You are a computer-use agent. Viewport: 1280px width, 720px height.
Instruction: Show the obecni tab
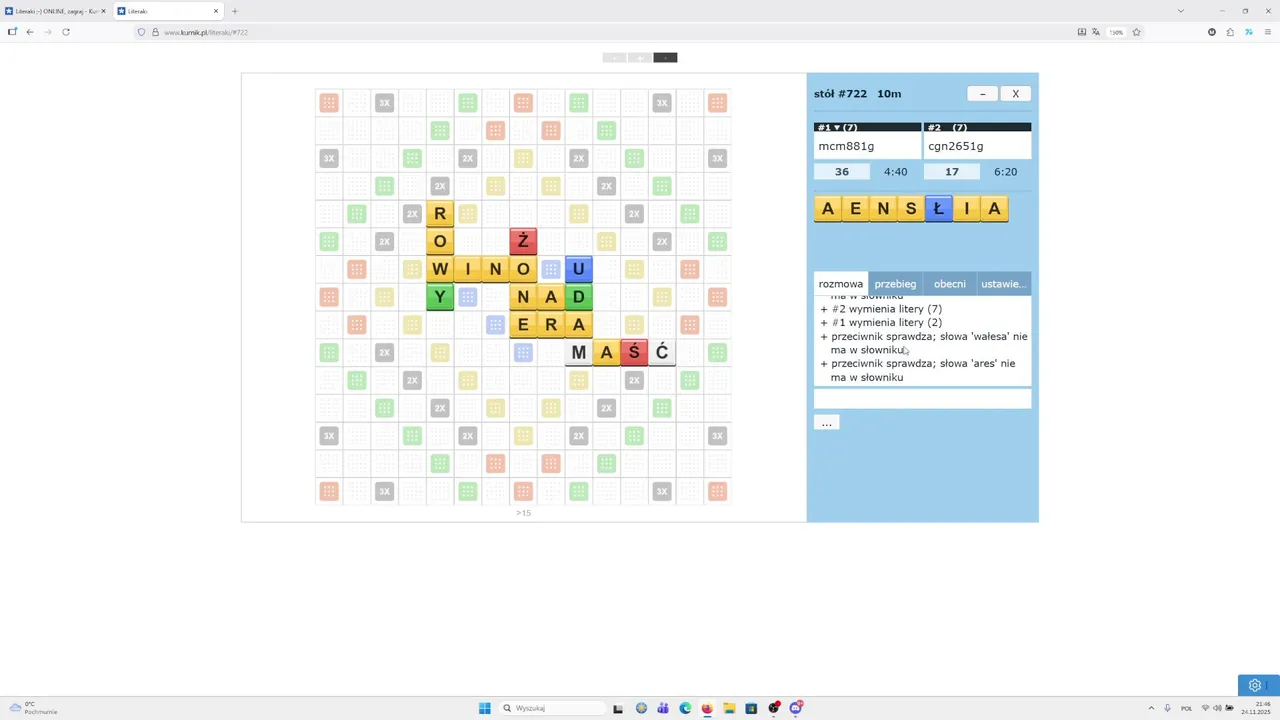[x=950, y=284]
